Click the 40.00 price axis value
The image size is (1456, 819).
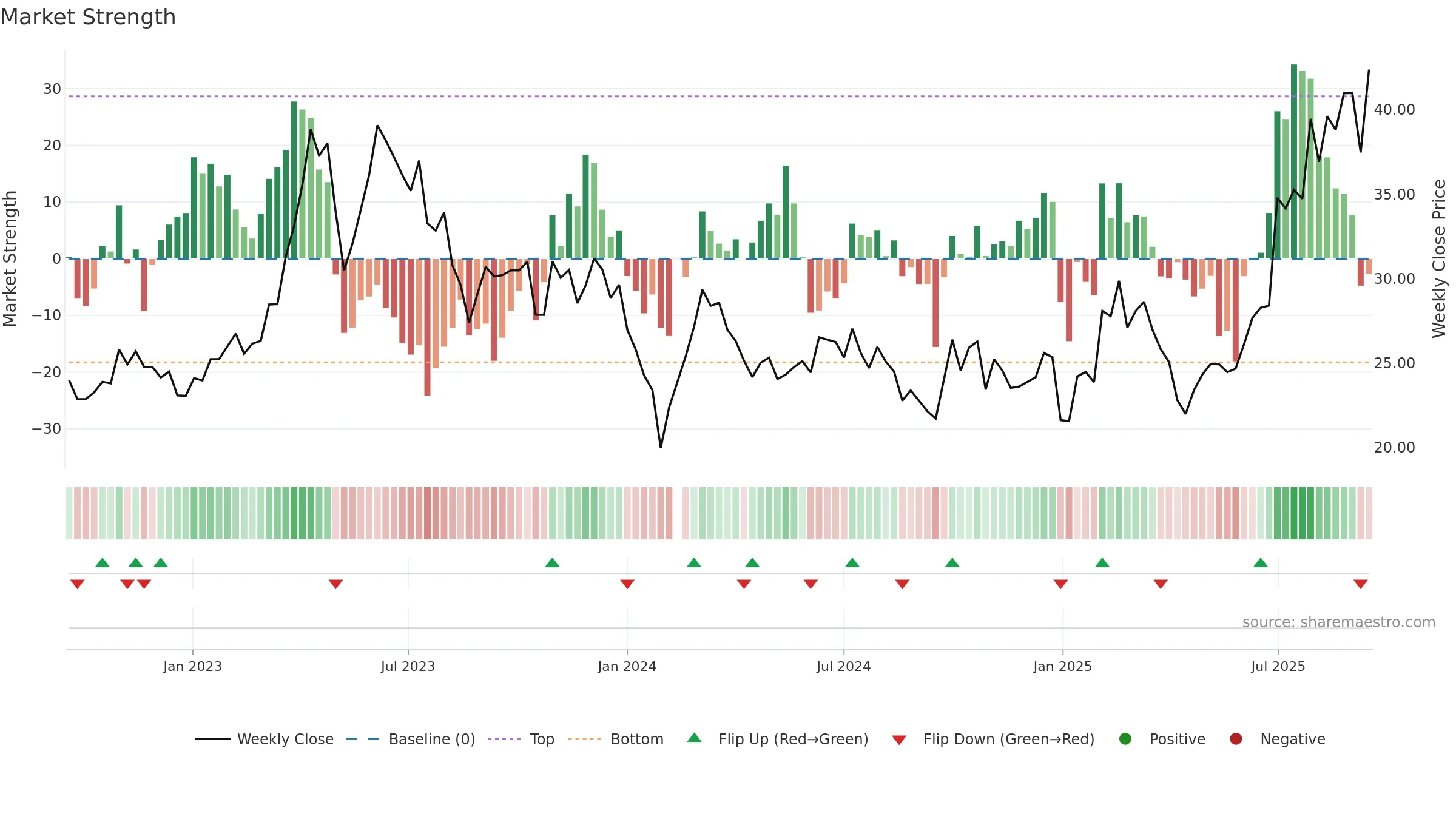[1394, 109]
